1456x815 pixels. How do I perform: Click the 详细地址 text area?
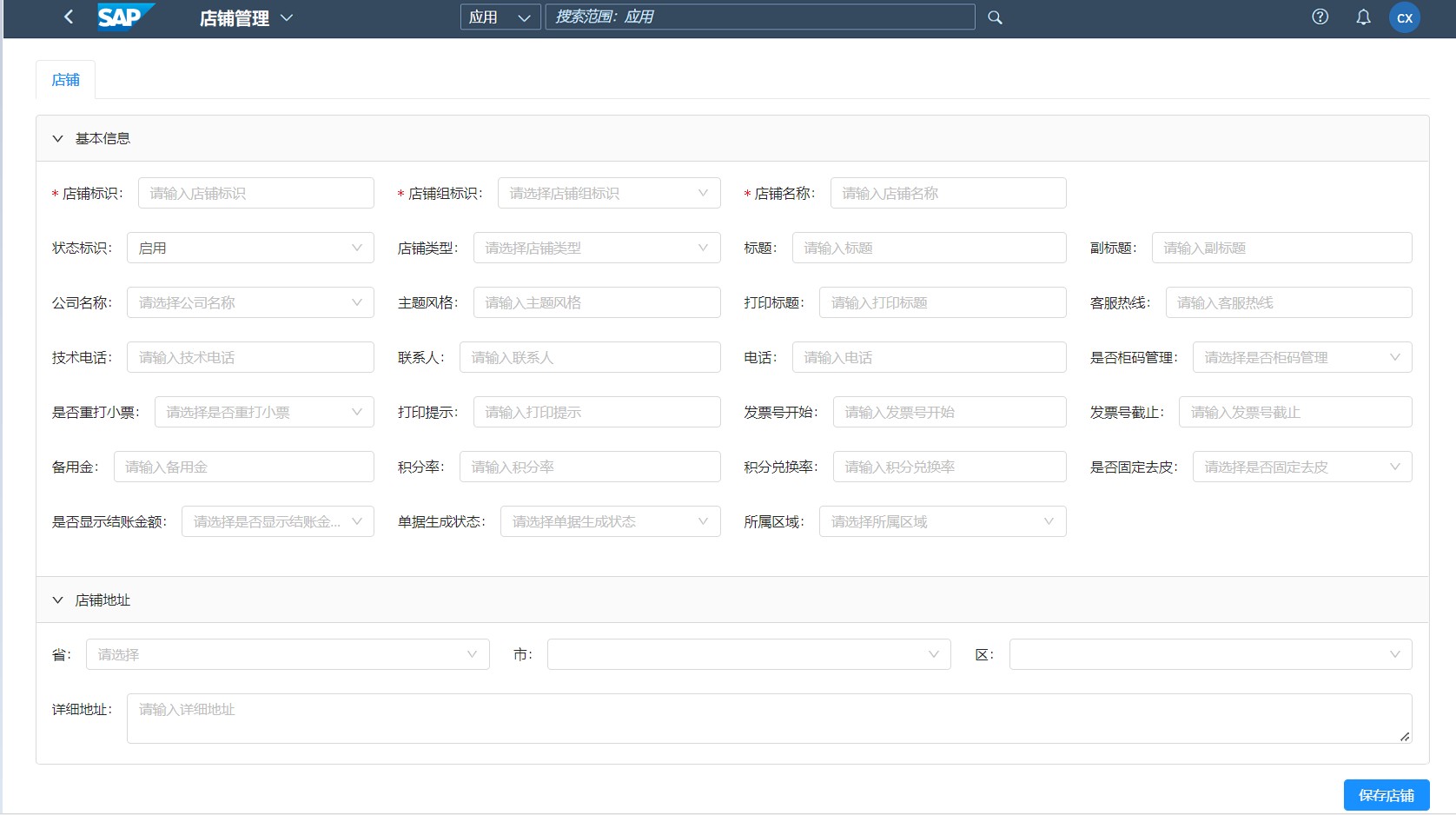click(769, 719)
